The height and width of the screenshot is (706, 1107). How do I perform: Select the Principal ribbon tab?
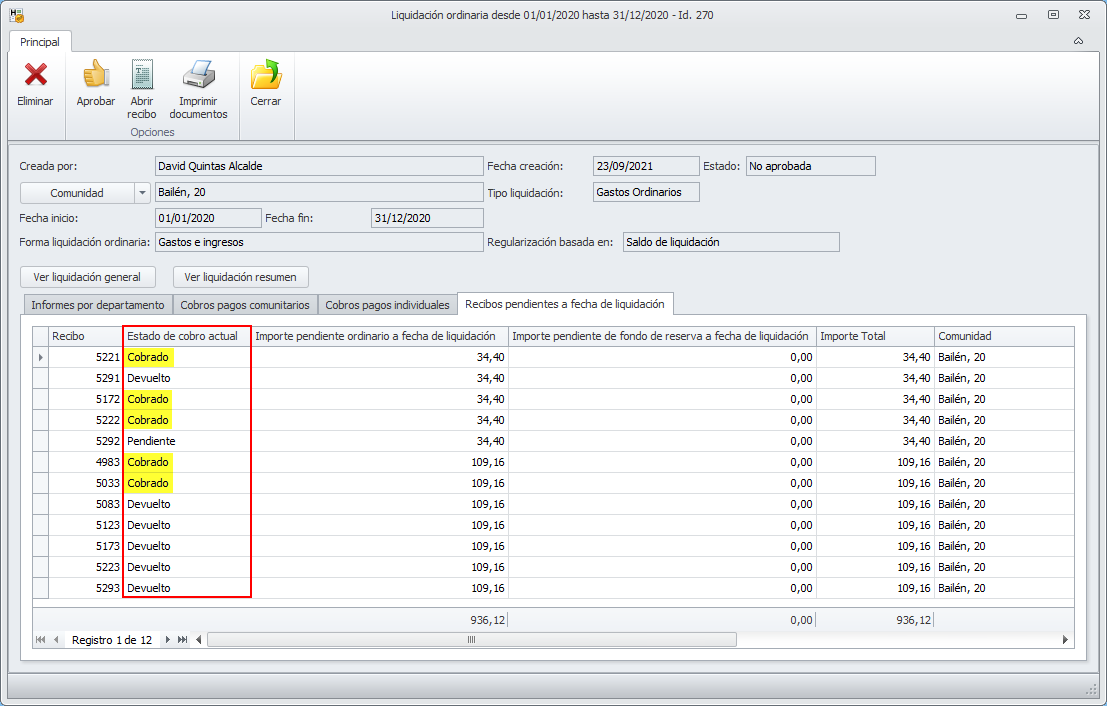(40, 42)
